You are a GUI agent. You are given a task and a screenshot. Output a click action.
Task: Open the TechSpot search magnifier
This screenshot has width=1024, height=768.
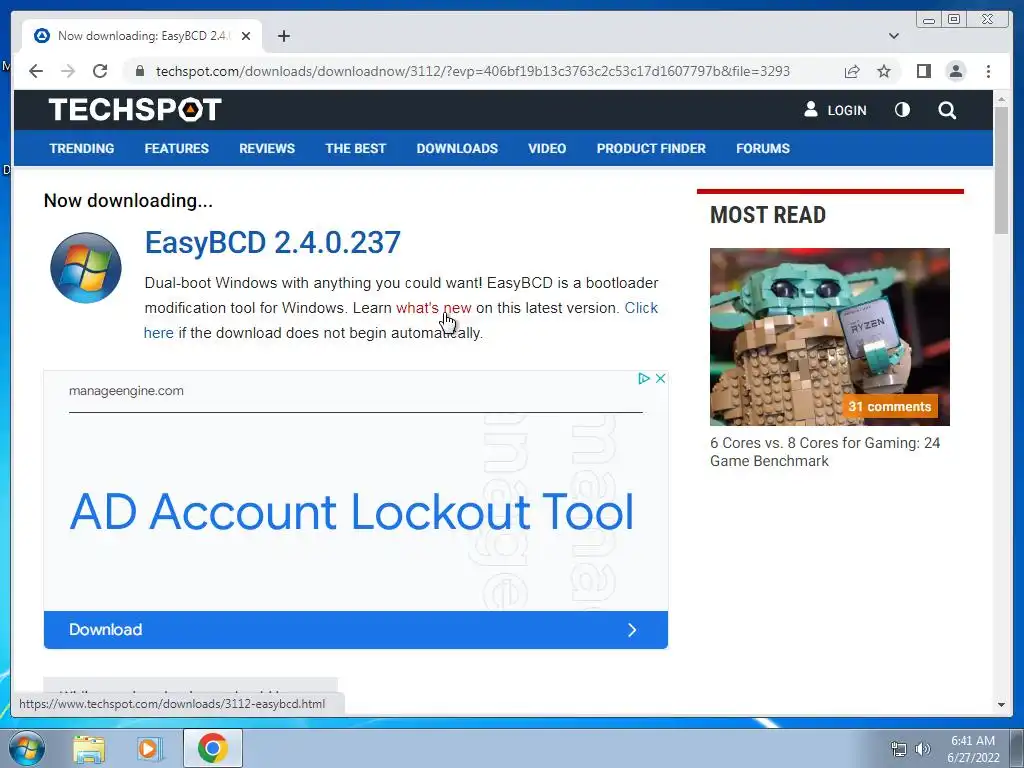(x=947, y=110)
